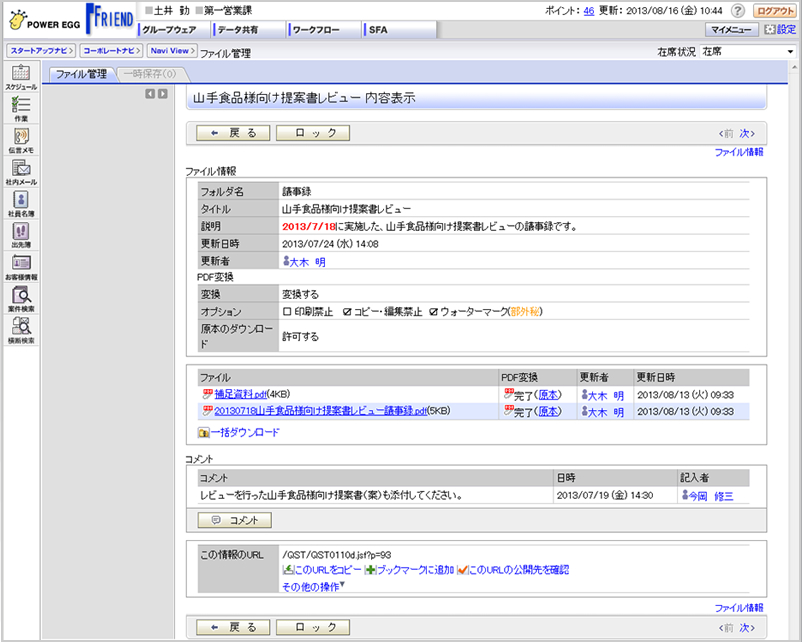Click 大木 明 in the 補足資料 row
This screenshot has height=642, width=802.
pos(606,395)
